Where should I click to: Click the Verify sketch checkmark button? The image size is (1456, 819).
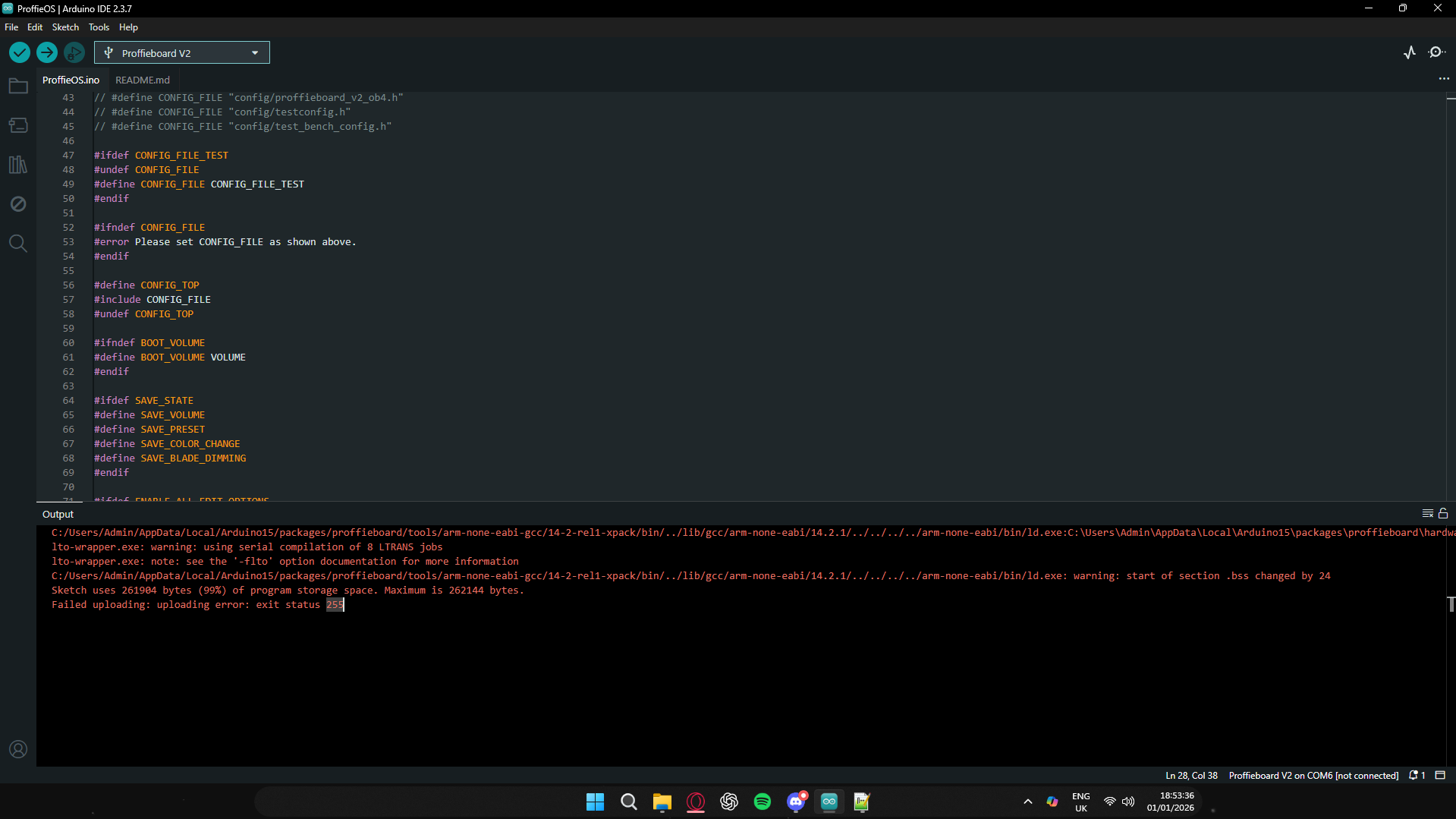(20, 52)
